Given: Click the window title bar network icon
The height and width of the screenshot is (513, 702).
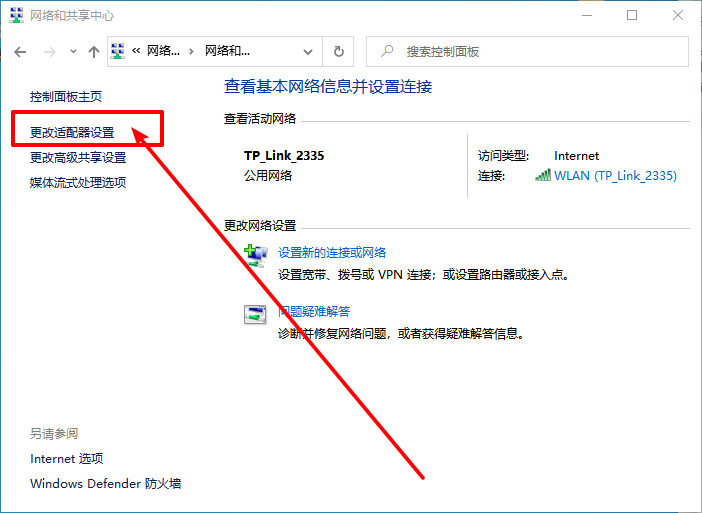Looking at the screenshot, I should (16, 16).
